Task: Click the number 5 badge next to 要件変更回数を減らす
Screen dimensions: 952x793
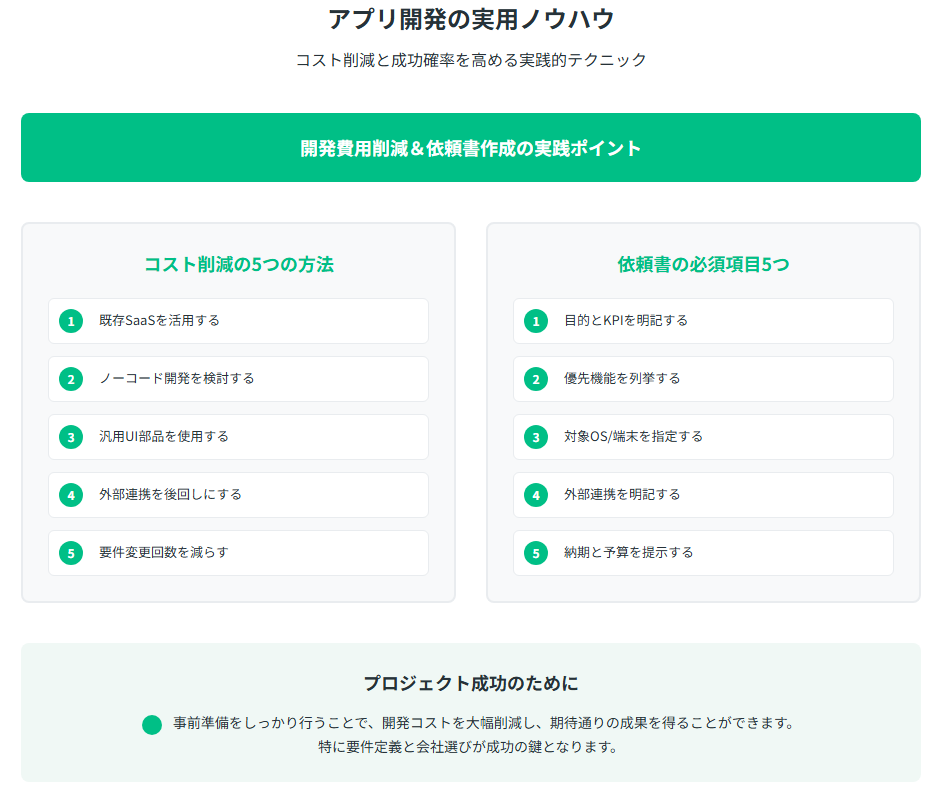Action: 71,553
